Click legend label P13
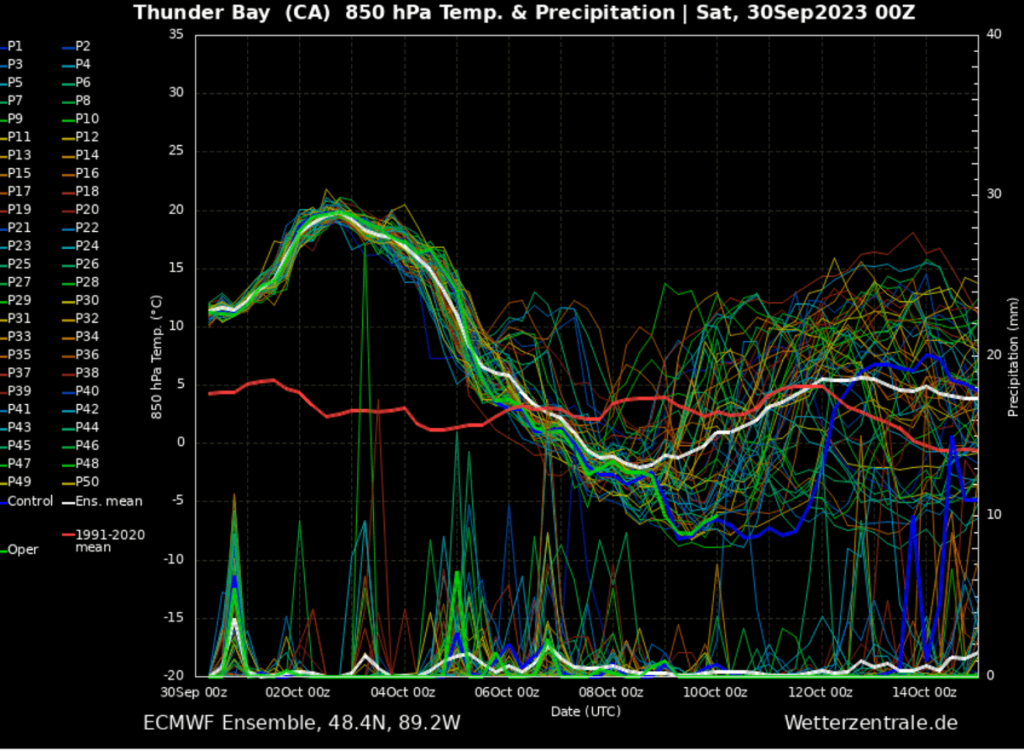The image size is (1024, 751). click(19, 155)
